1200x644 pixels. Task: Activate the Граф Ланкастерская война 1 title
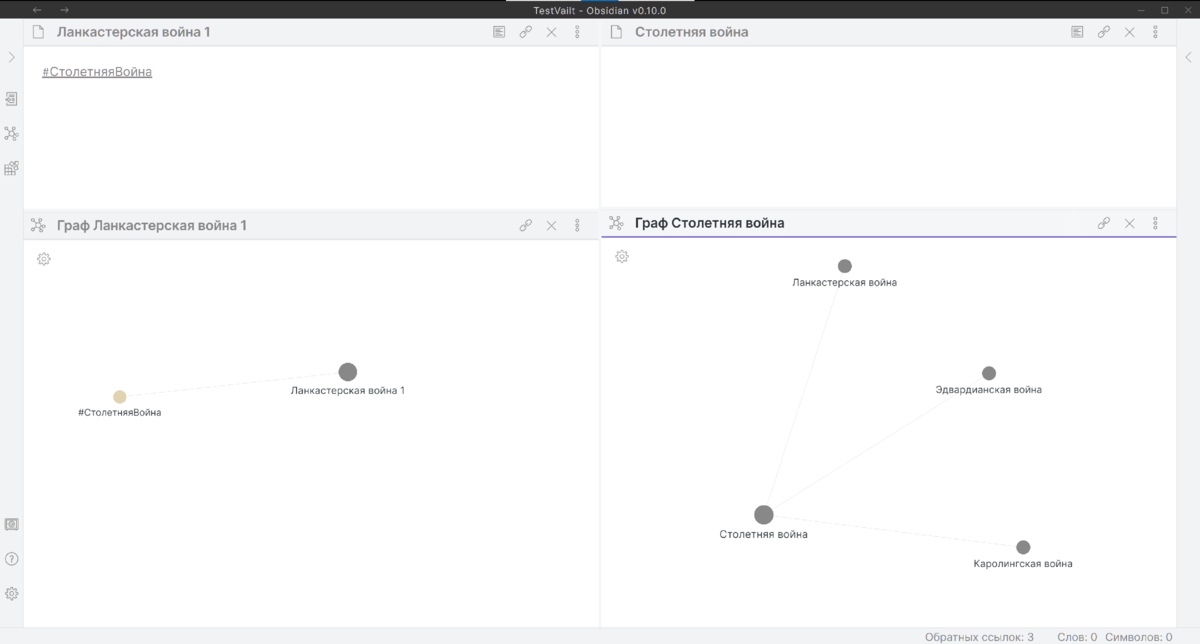point(152,225)
